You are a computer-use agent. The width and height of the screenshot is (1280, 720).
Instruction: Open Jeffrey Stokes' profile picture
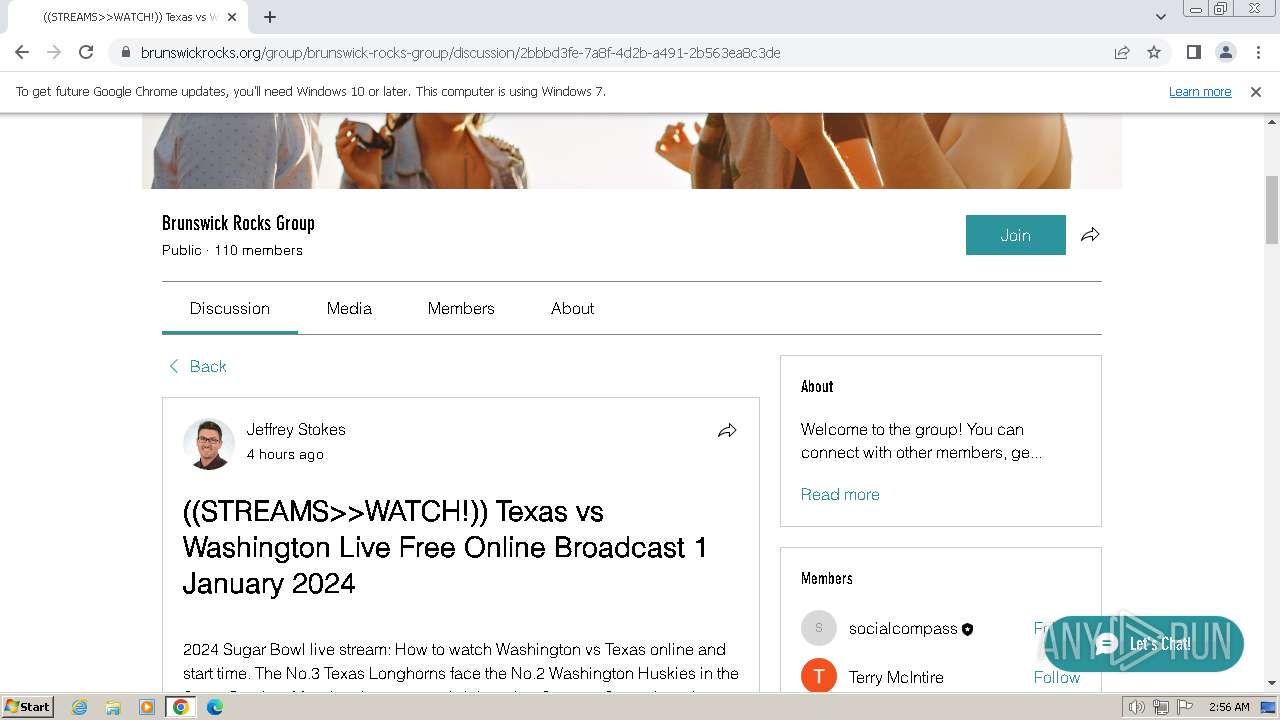point(209,443)
